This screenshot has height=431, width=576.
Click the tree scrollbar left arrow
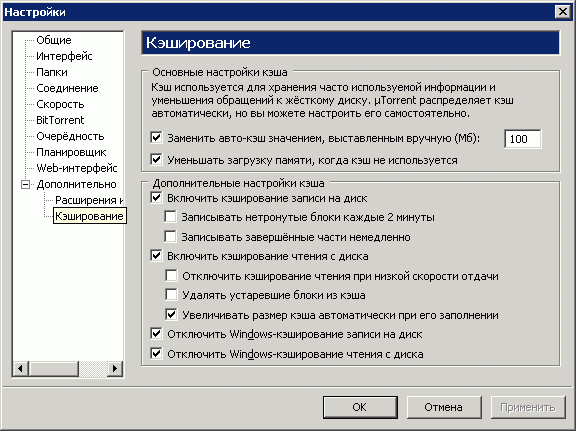pos(21,368)
